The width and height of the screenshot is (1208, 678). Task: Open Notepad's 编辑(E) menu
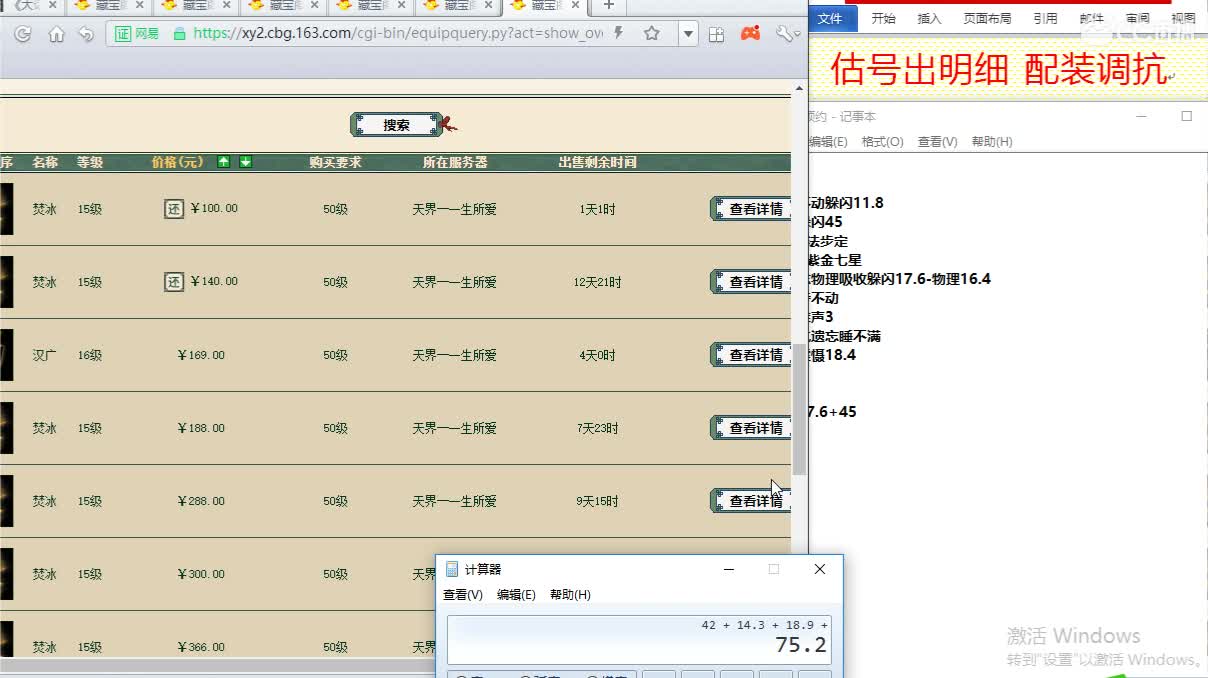827,142
